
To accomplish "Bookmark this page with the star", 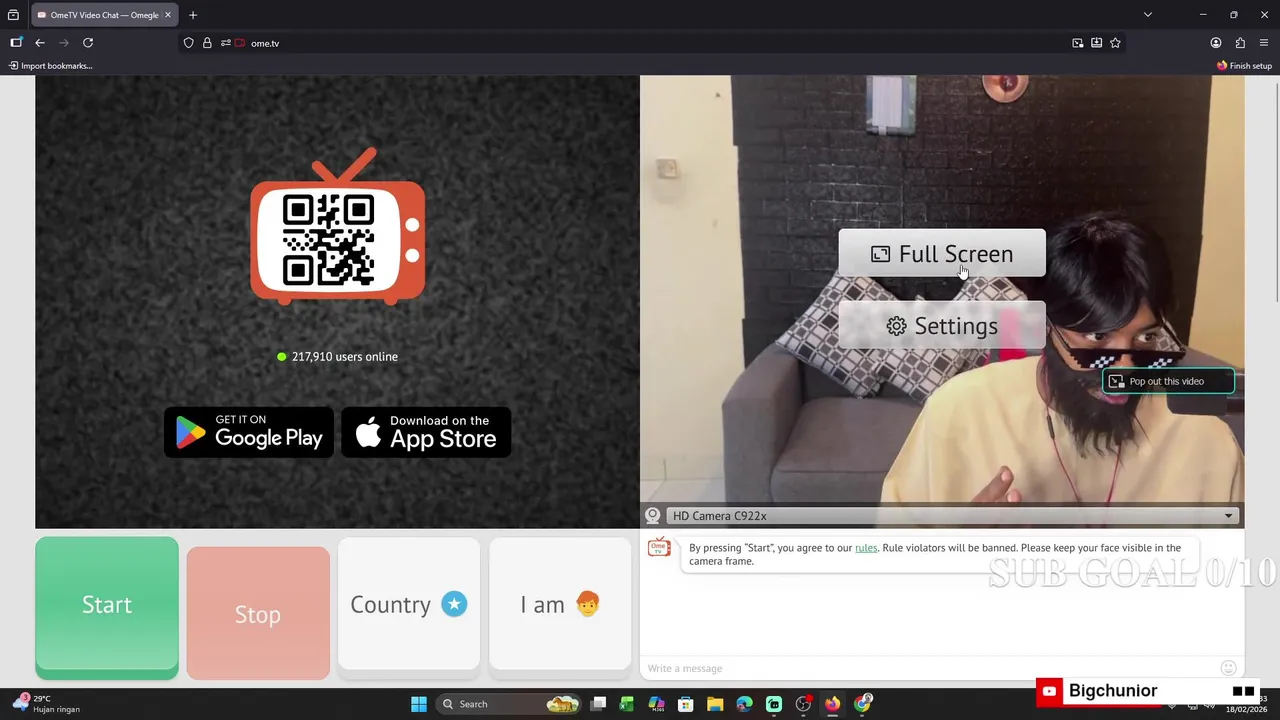I will click(1115, 43).
